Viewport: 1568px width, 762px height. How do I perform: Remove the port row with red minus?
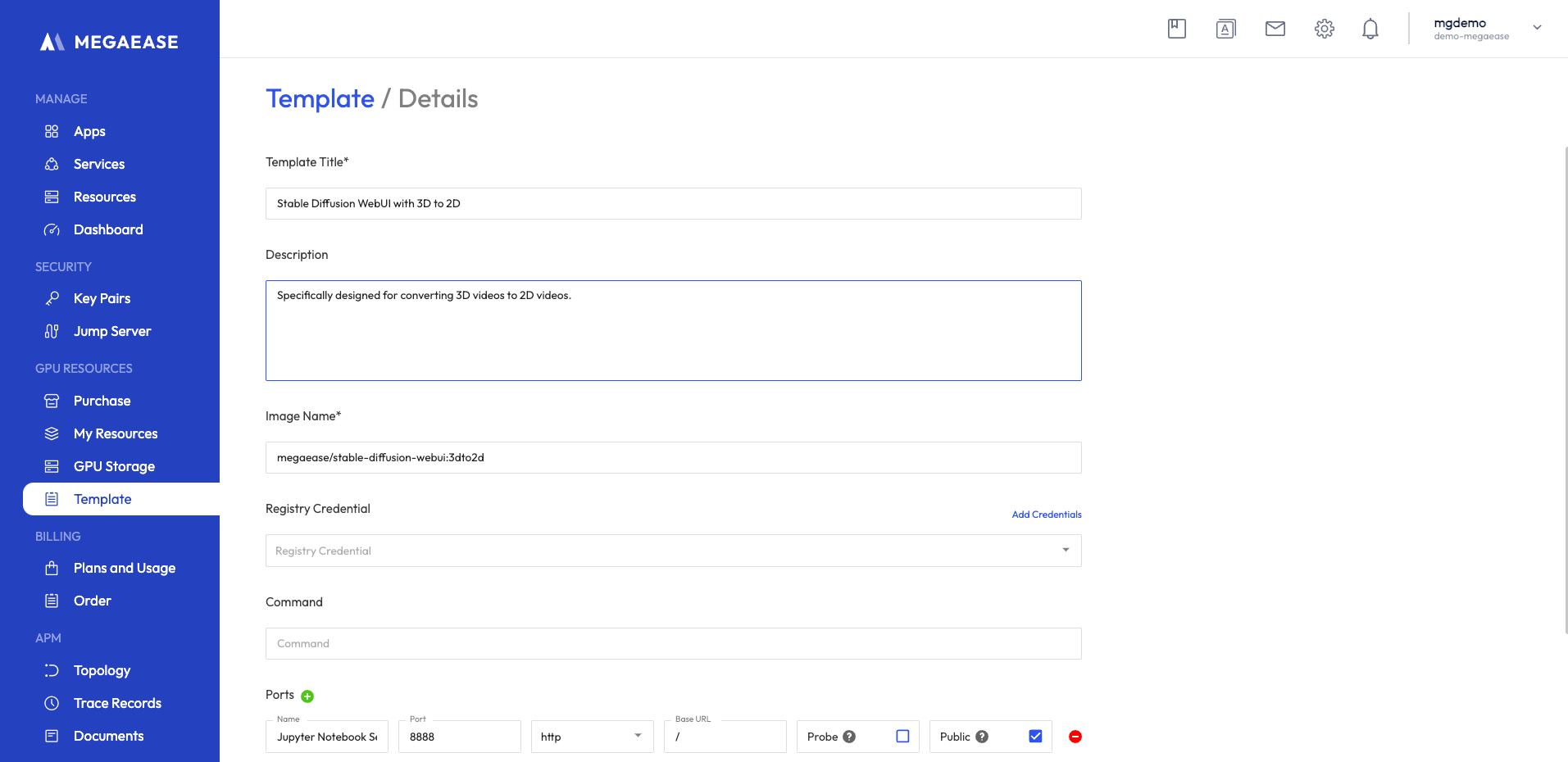(x=1075, y=737)
